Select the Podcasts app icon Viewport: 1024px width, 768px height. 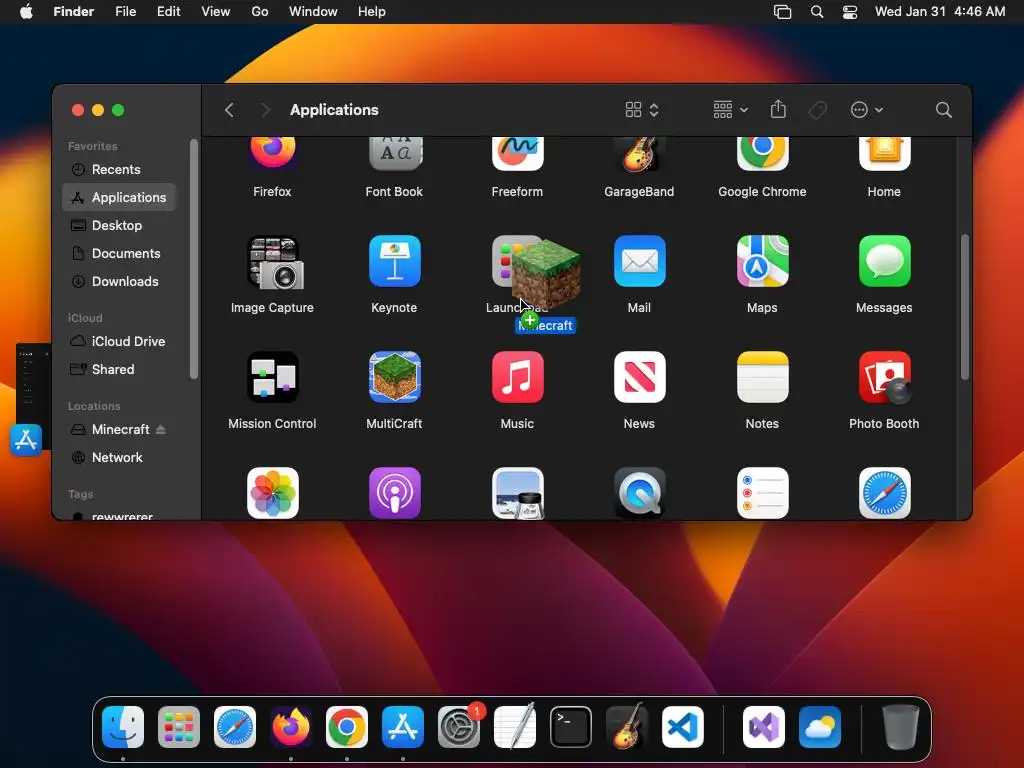(x=395, y=493)
